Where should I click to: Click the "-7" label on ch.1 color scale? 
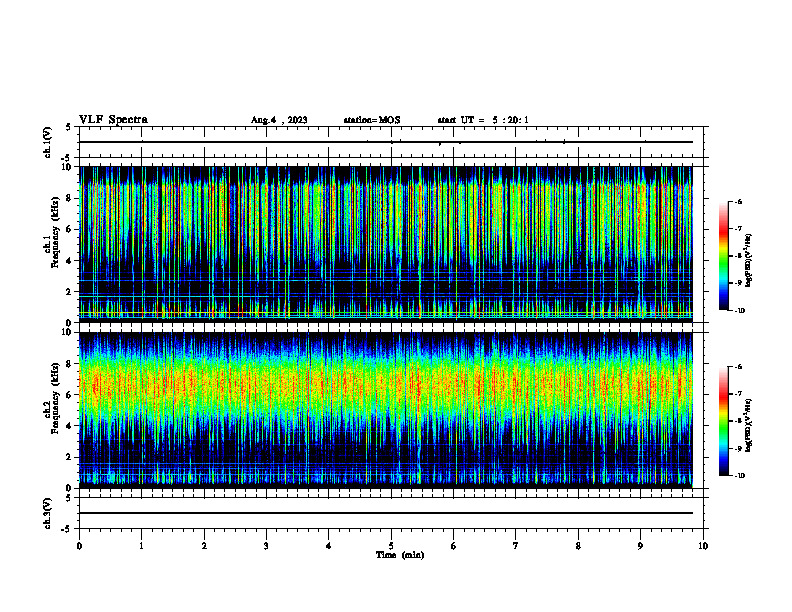coord(738,229)
